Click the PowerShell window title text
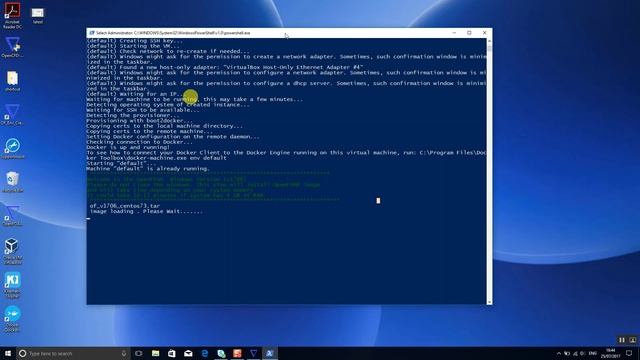 pyautogui.click(x=173, y=33)
